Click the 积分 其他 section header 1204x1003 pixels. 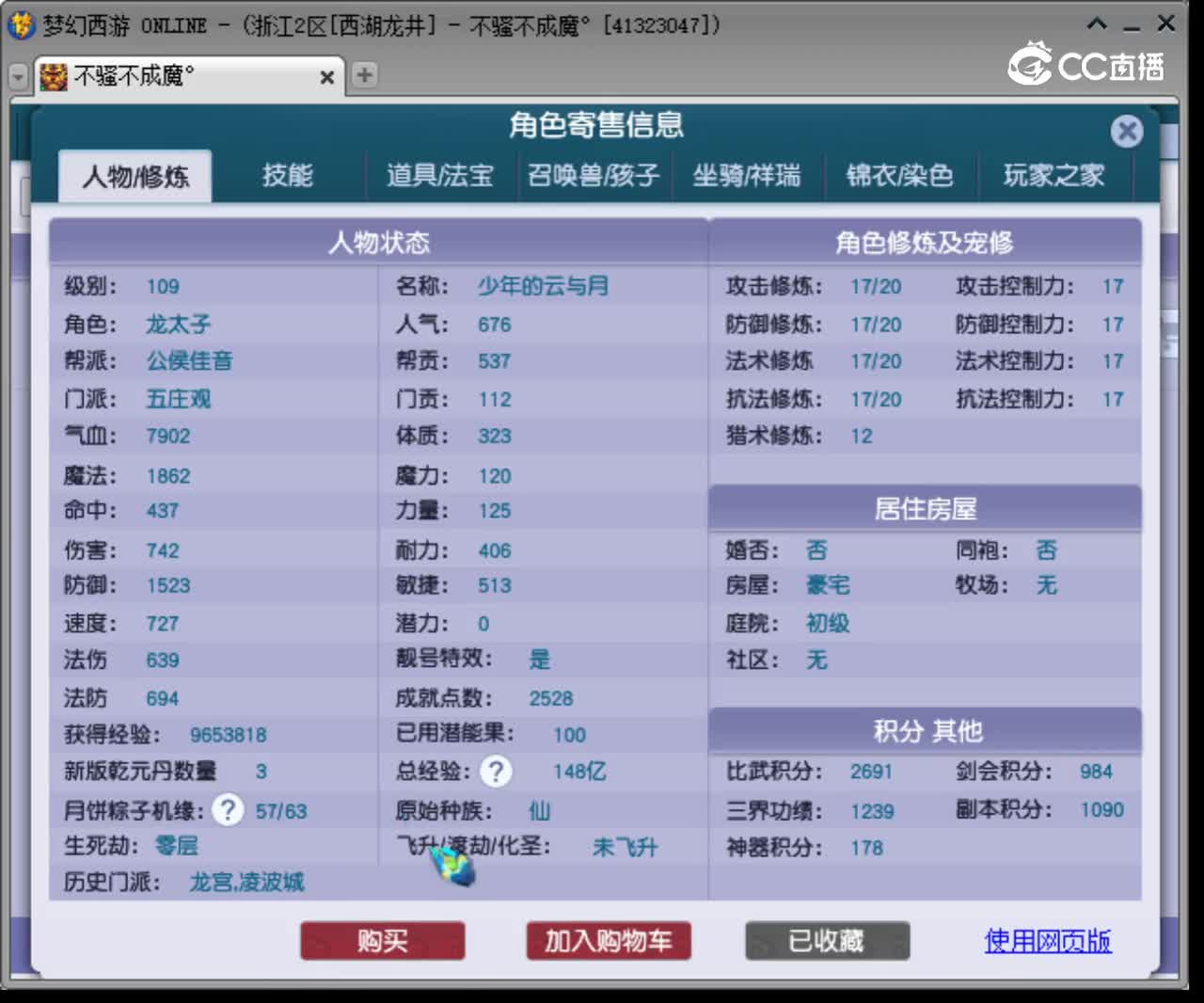click(927, 731)
